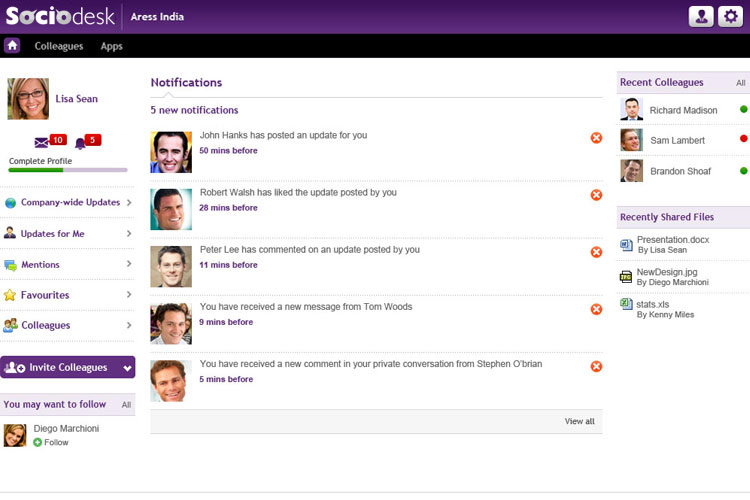Image resolution: width=750 pixels, height=500 pixels.
Task: Open NewDesign.jpg file name
Action: [667, 272]
